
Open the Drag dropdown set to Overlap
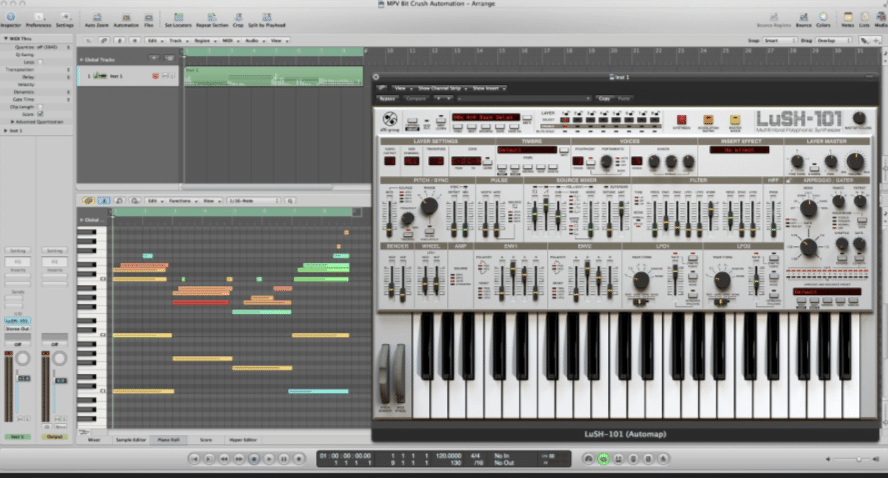click(x=834, y=40)
